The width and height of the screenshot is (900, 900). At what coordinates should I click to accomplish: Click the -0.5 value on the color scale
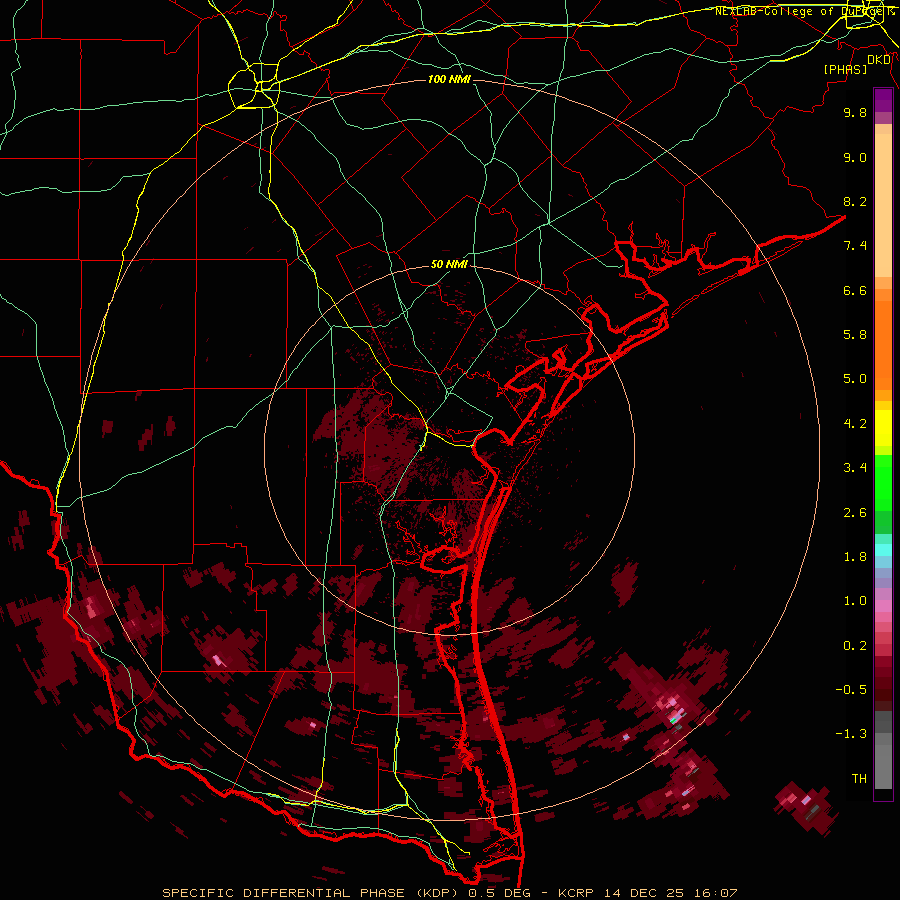(x=851, y=690)
